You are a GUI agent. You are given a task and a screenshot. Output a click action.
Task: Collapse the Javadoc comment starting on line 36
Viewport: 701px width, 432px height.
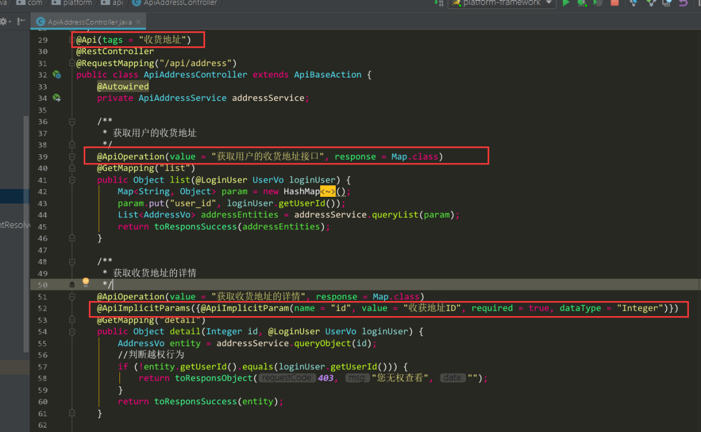point(72,121)
